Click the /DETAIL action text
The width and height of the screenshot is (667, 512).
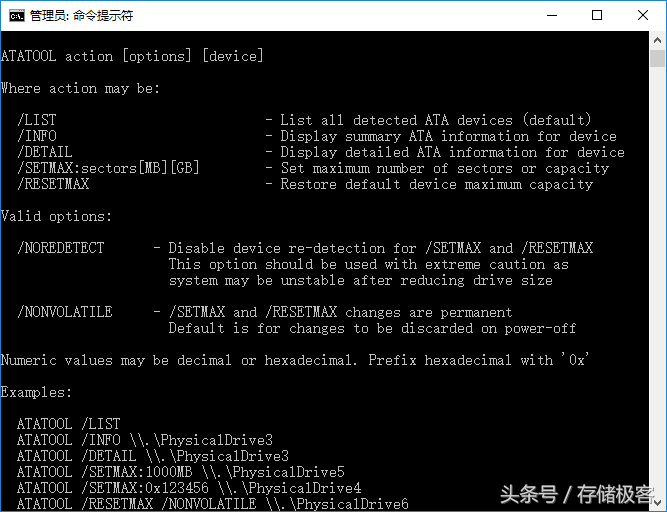45,152
